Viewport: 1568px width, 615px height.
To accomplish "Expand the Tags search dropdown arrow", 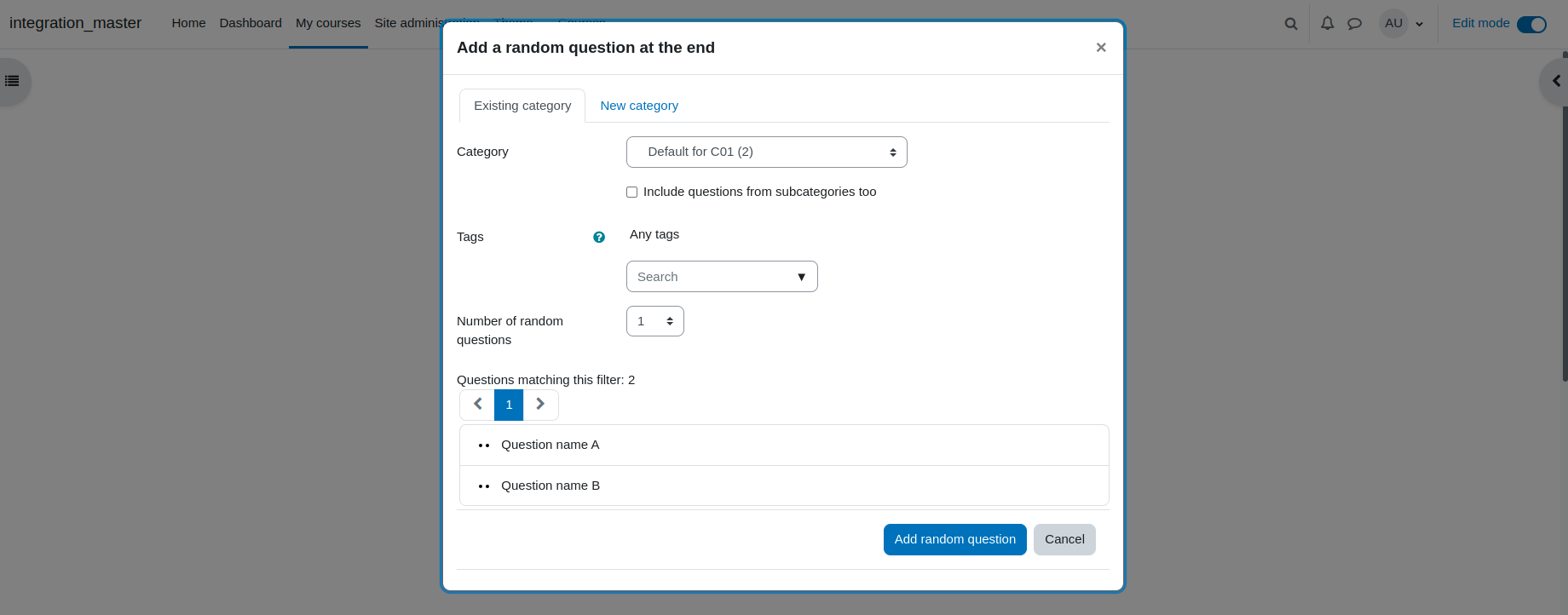I will (x=801, y=277).
